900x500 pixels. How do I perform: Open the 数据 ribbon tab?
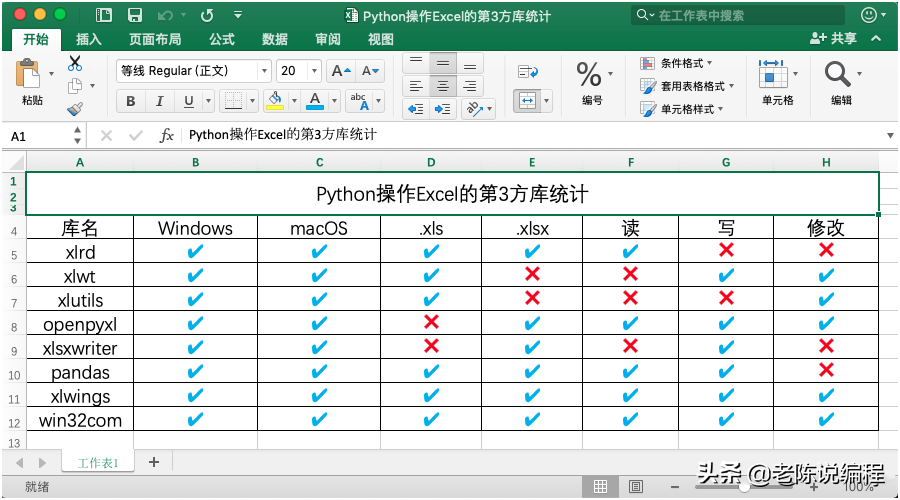point(274,40)
